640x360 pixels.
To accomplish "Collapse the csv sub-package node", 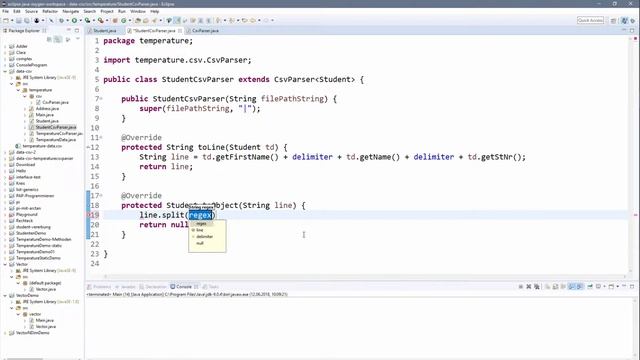I will [x=24, y=96].
